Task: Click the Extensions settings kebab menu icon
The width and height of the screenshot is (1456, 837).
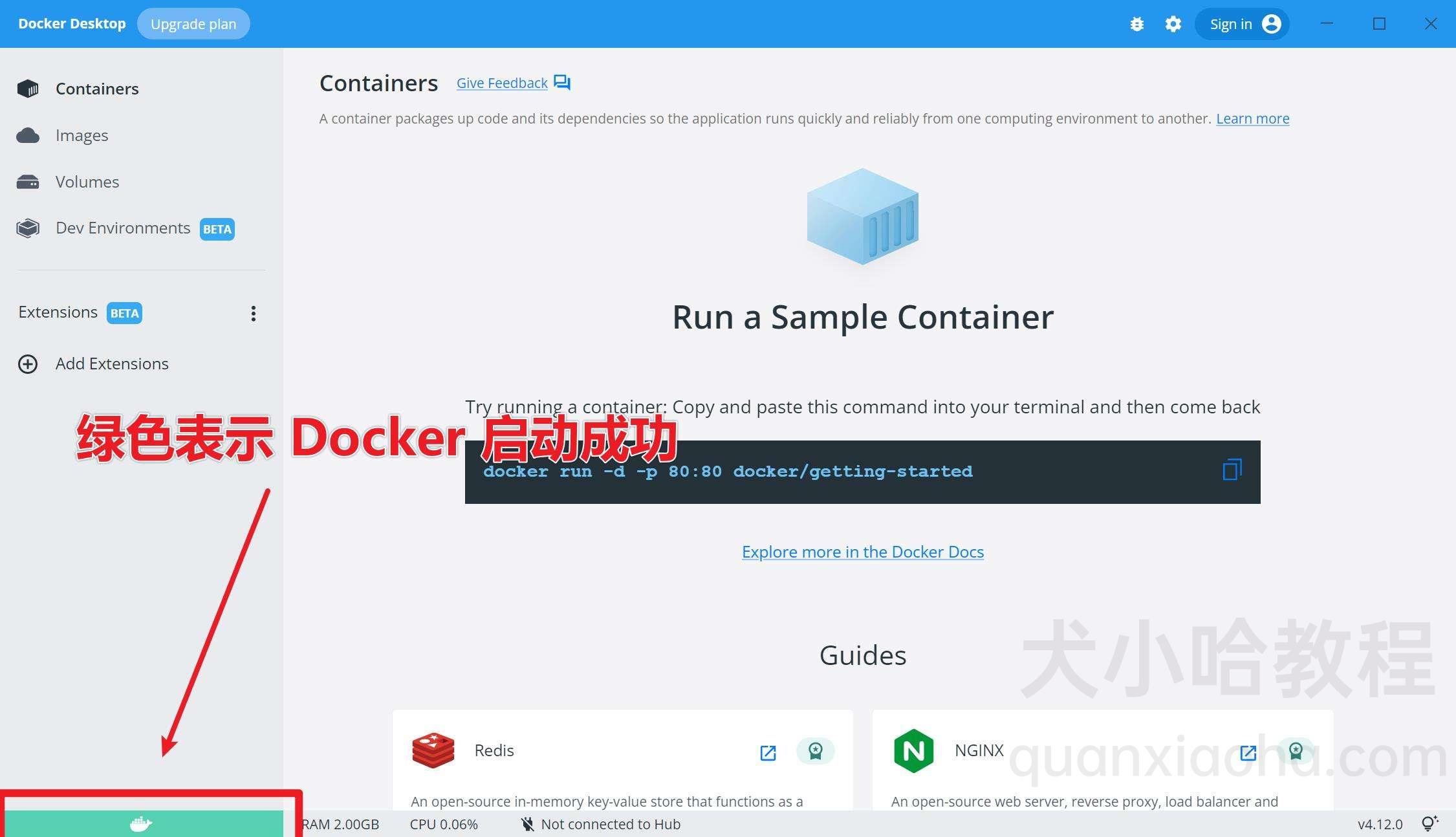Action: (x=255, y=313)
